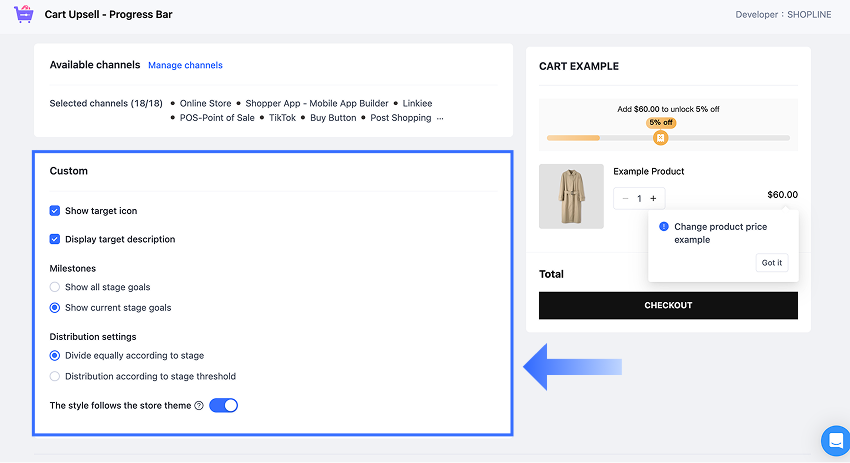Toggle the style follows store theme switch
The image size is (850, 463).
pyautogui.click(x=224, y=405)
